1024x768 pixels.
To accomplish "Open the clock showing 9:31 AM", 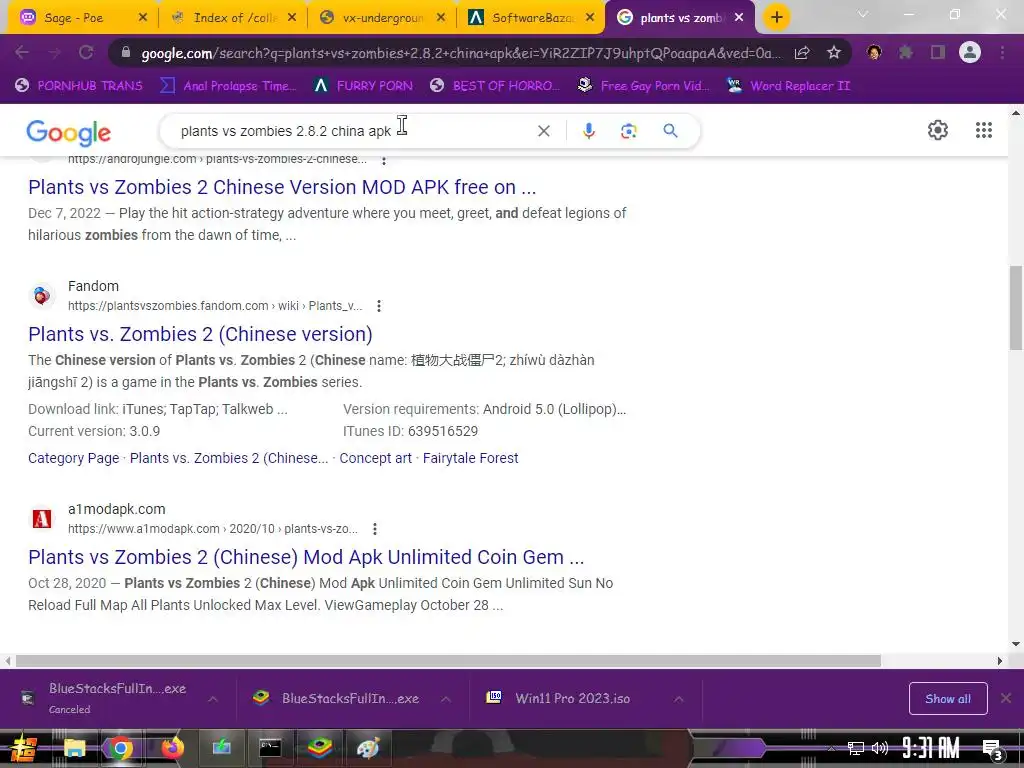I will [x=931, y=748].
